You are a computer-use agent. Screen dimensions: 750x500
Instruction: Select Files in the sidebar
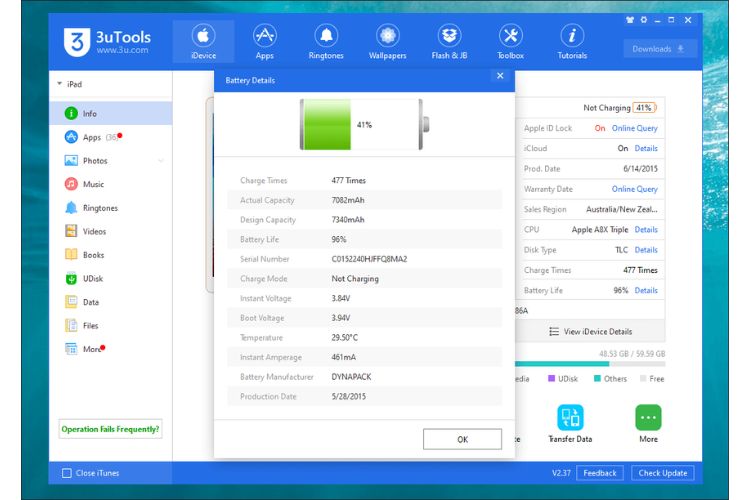pos(111,325)
